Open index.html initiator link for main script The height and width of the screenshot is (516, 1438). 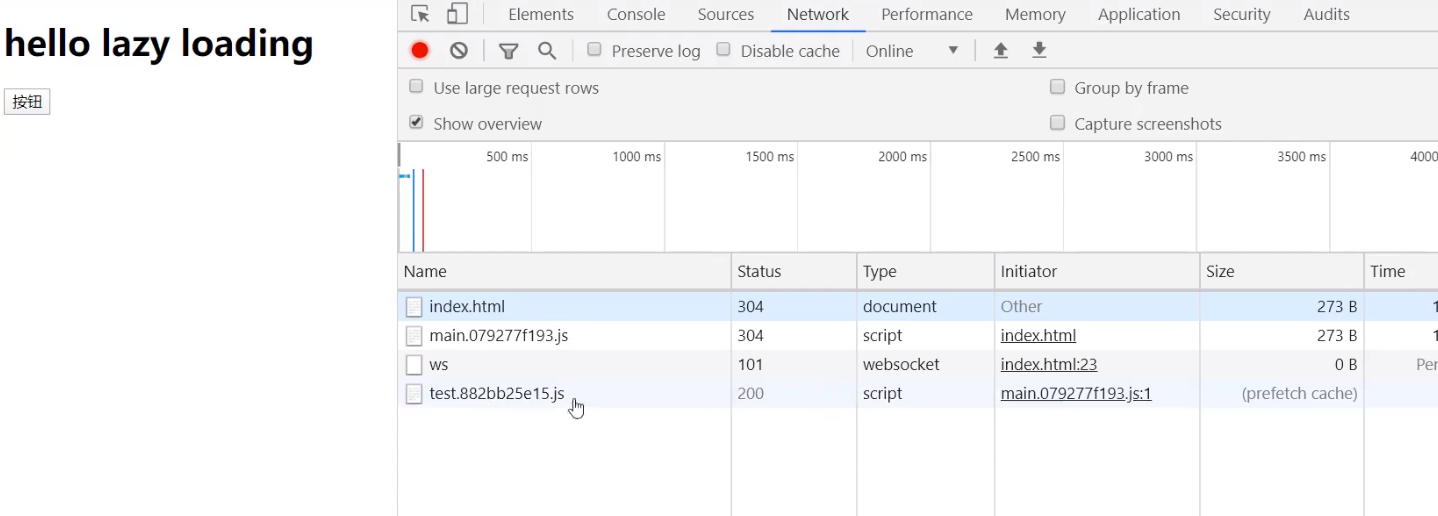(x=1038, y=336)
